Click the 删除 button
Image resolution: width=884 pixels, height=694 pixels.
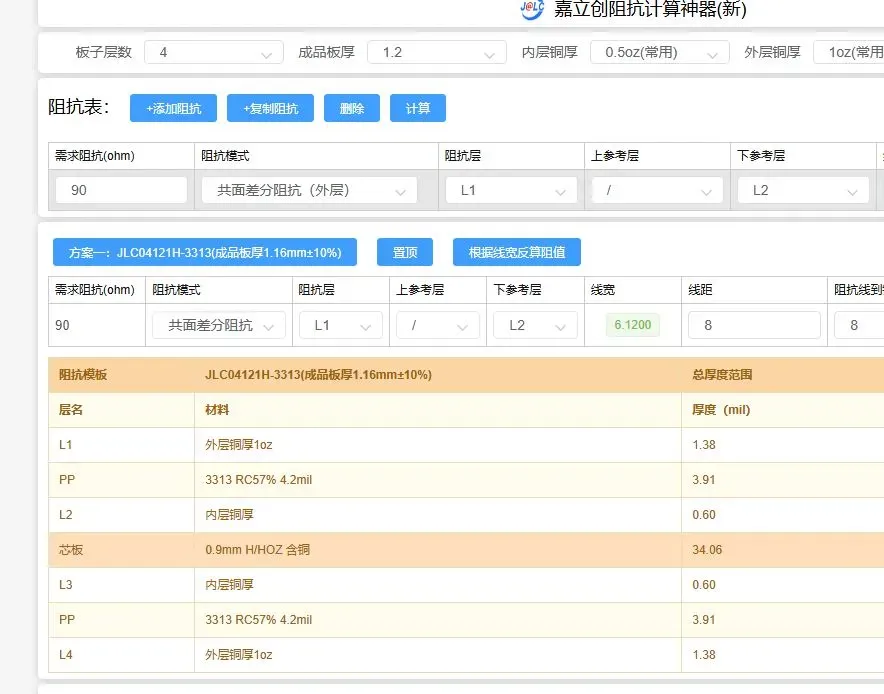pyautogui.click(x=352, y=108)
